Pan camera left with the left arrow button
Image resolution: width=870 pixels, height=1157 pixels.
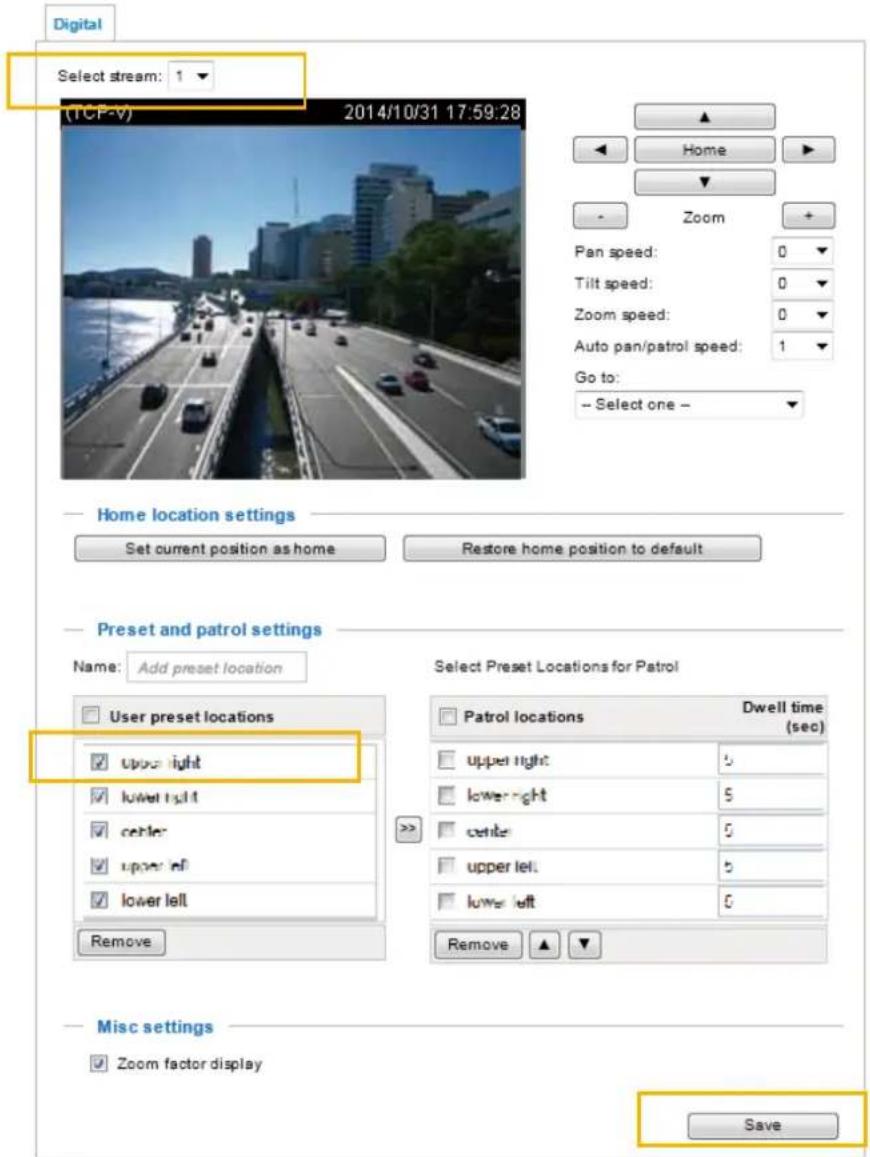pyautogui.click(x=600, y=150)
